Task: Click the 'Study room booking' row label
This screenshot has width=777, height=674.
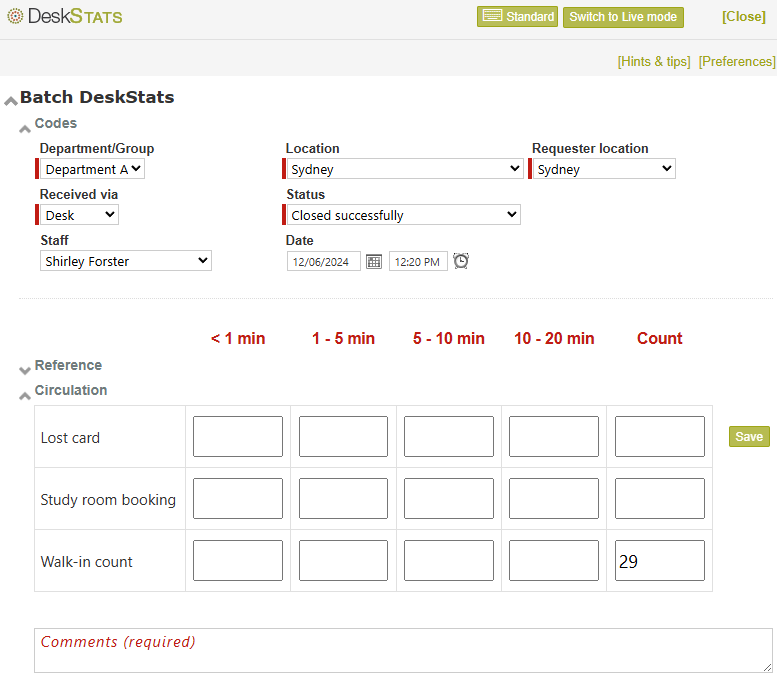Action: click(x=108, y=500)
